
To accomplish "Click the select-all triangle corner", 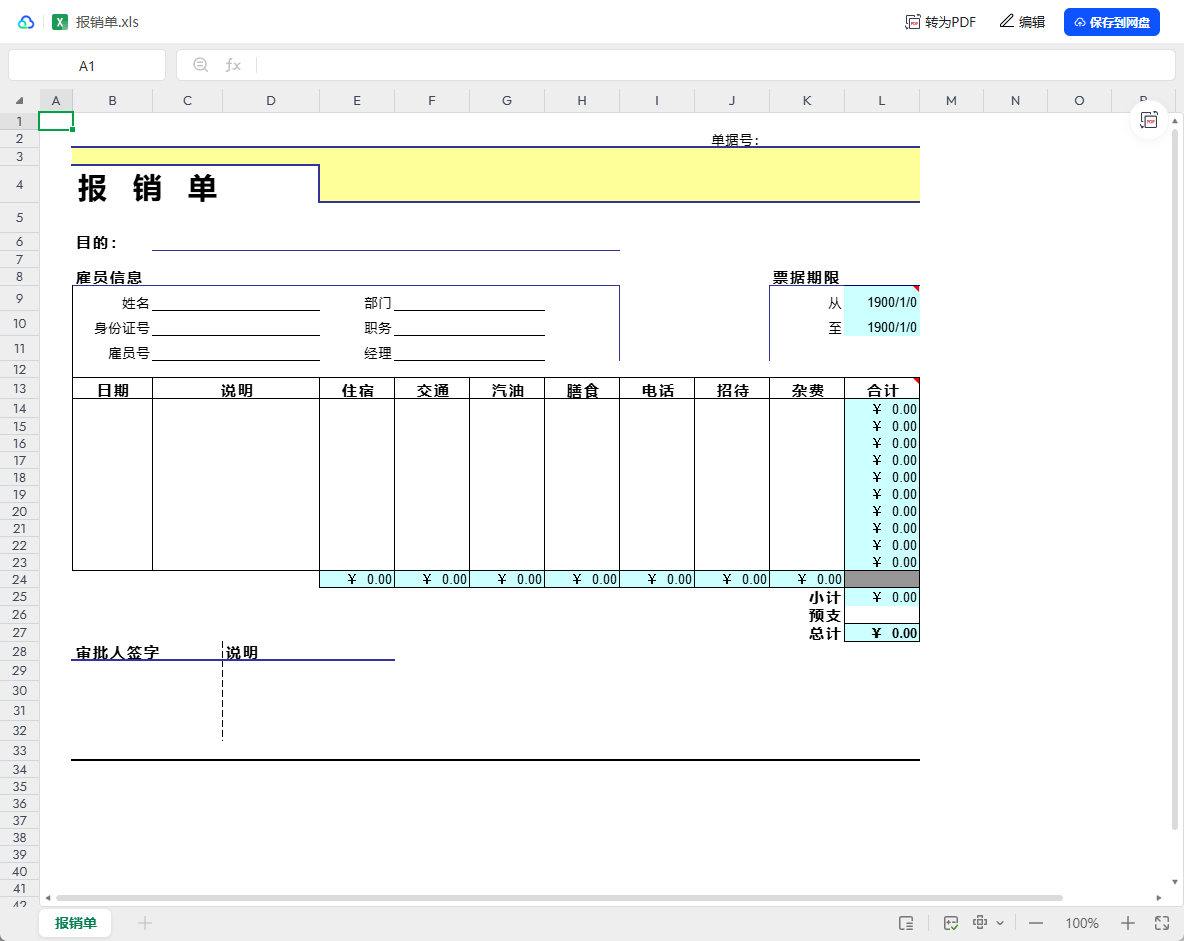I will click(19, 101).
